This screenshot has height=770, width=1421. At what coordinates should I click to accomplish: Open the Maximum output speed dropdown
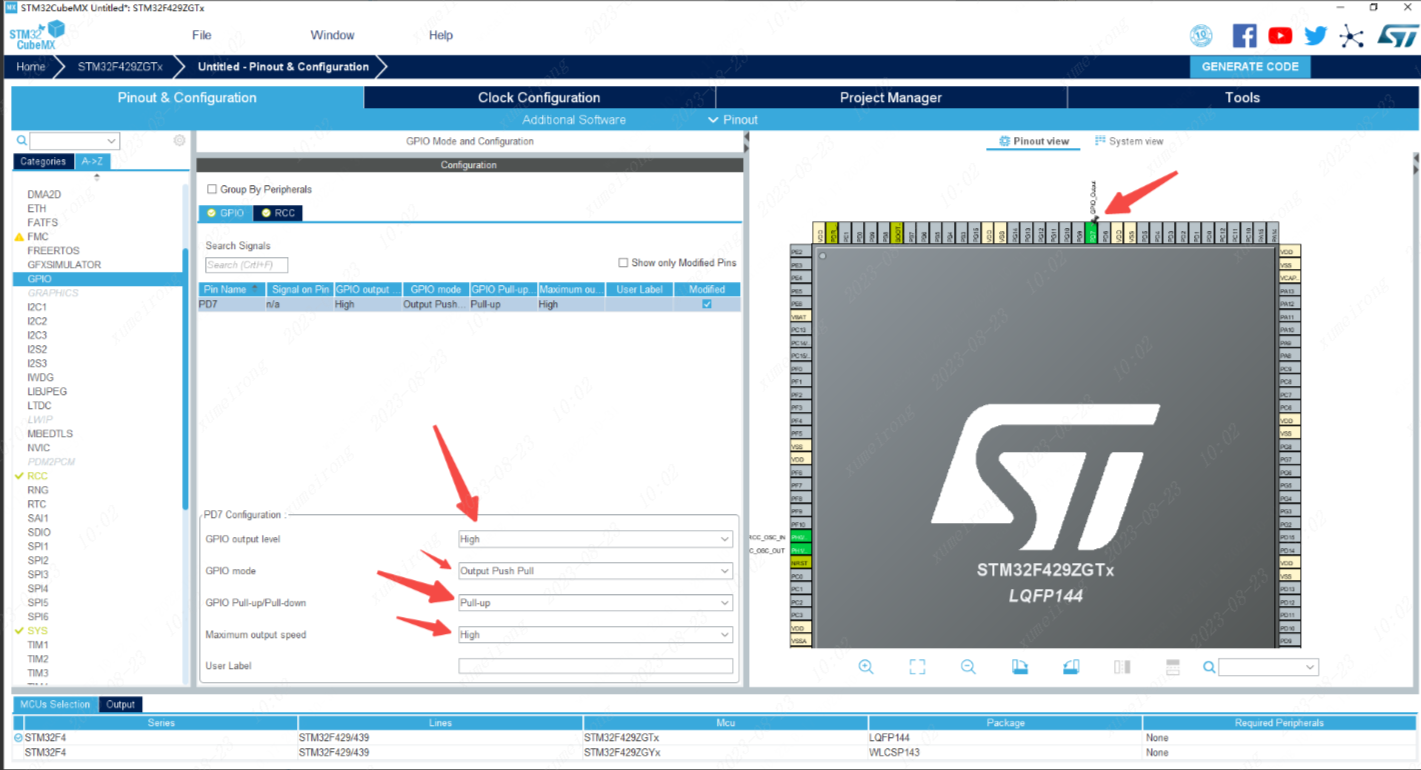click(595, 635)
